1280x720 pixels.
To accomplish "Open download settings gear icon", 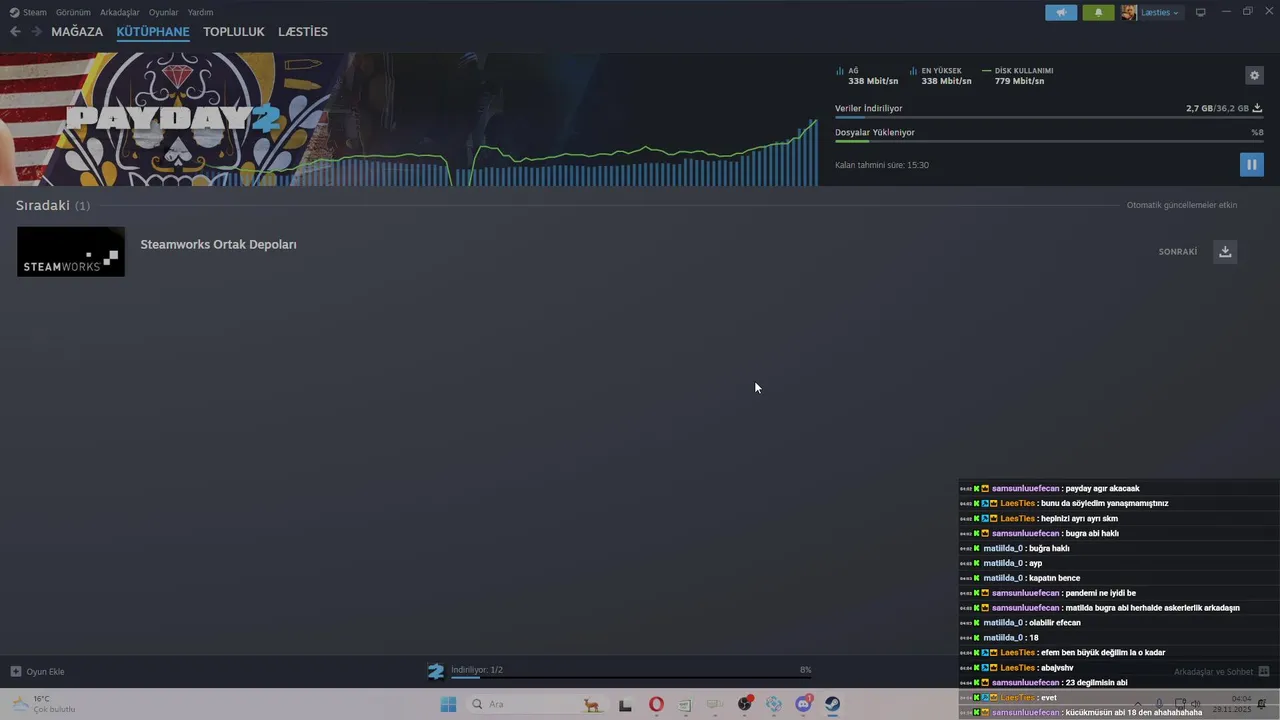I will pos(1254,76).
